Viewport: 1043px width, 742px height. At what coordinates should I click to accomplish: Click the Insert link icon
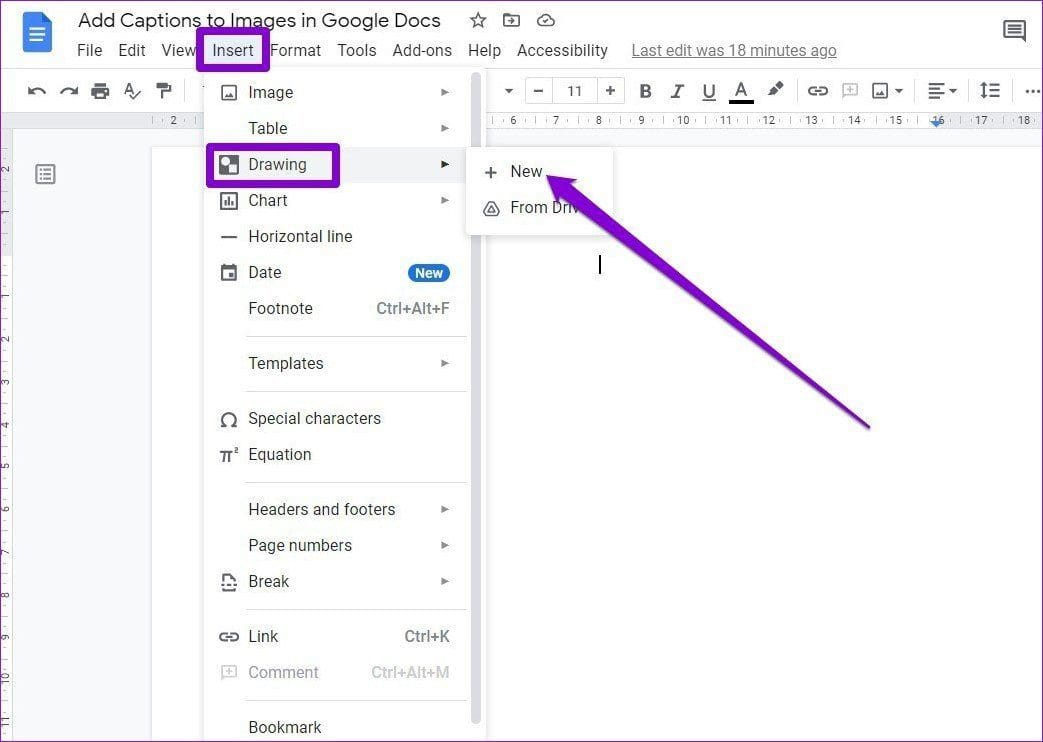817,90
